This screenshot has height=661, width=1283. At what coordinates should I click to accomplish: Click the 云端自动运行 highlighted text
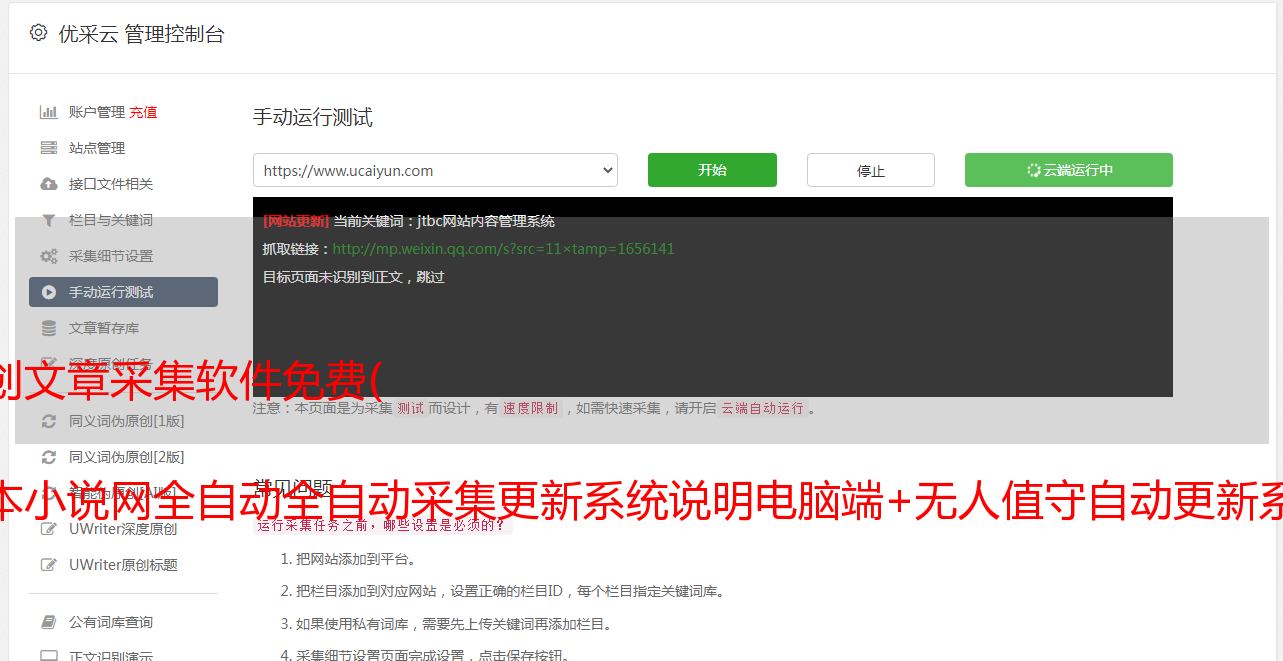(762, 408)
